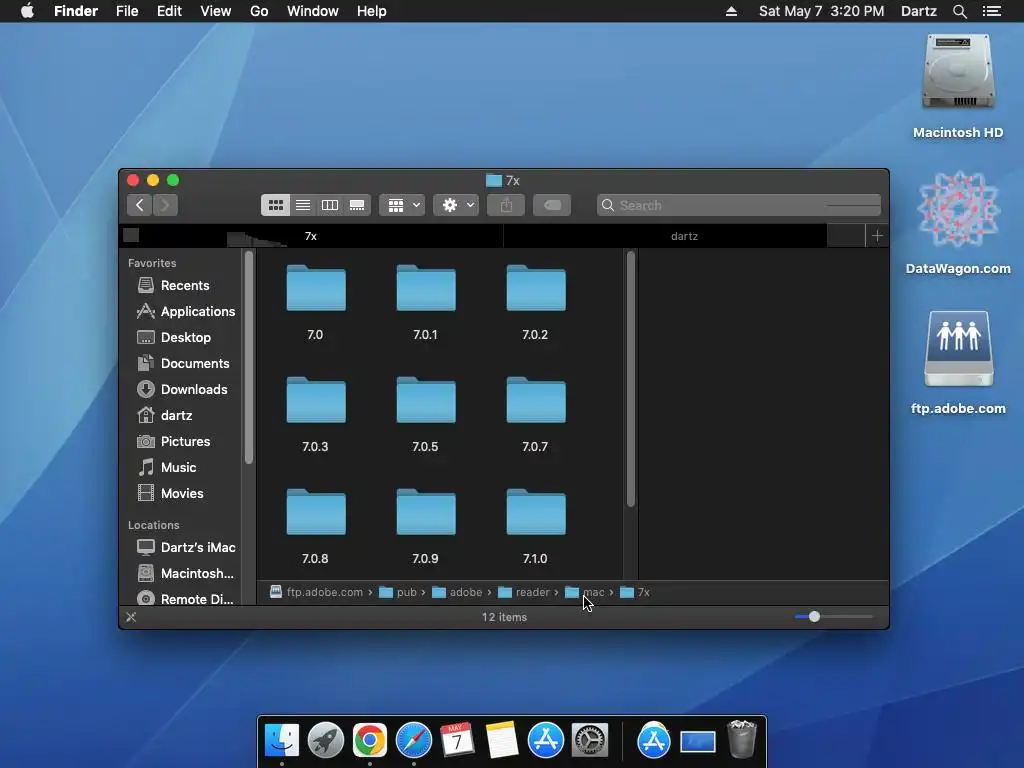
Task: Switch to the dartz tab
Action: click(x=684, y=236)
